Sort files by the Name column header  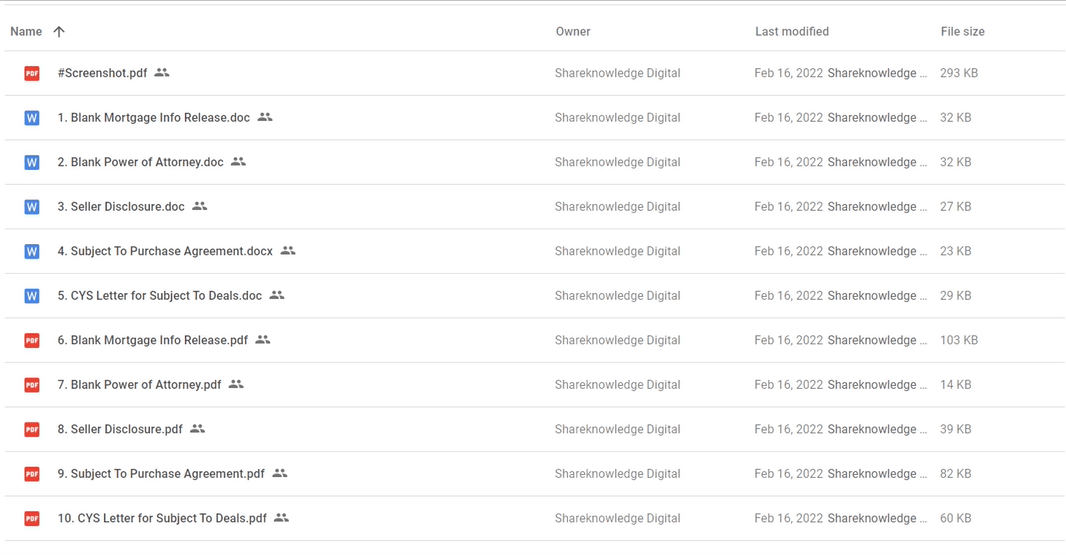26,31
